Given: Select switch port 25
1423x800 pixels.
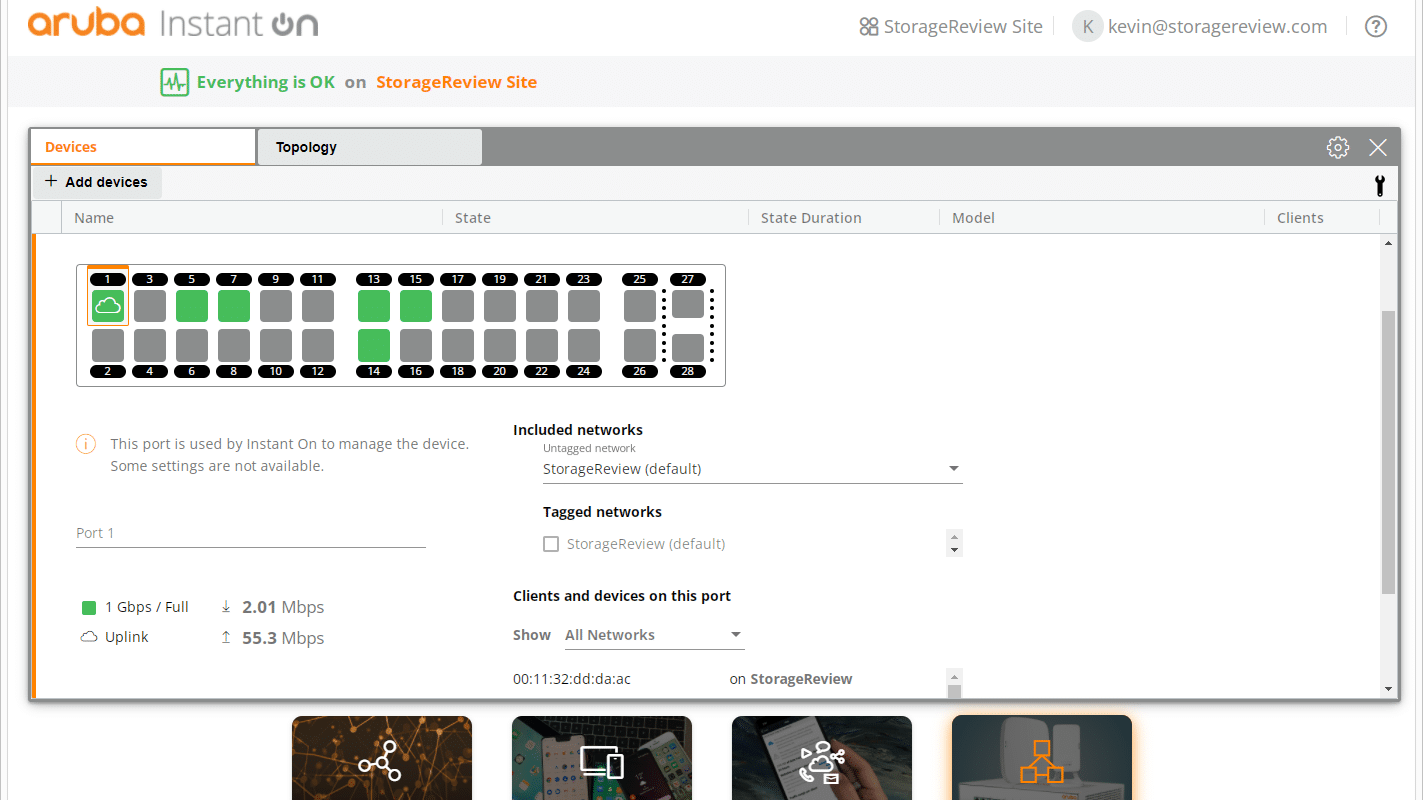Looking at the screenshot, I should tap(640, 306).
